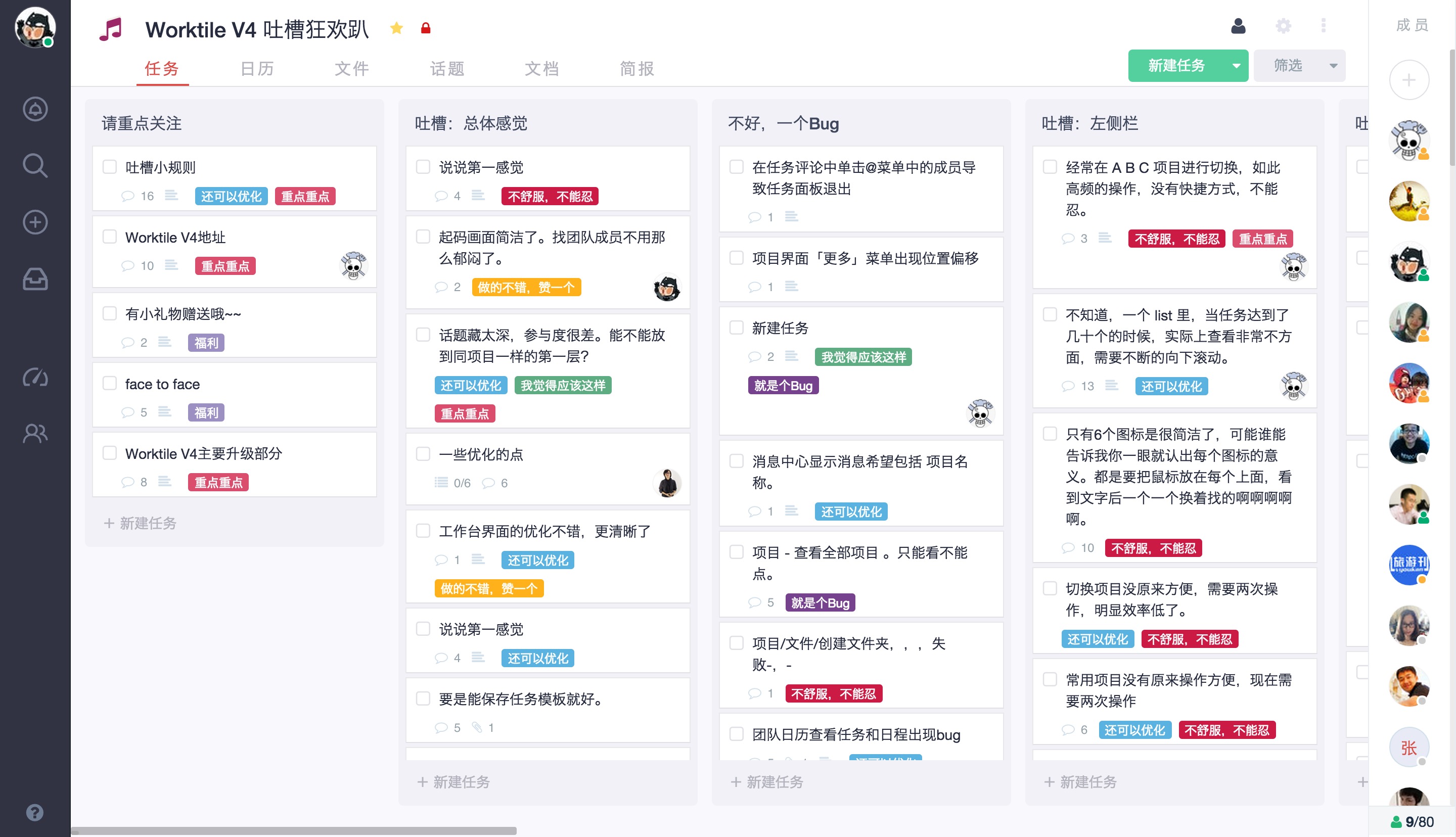Click the 筛选 filter button
The height and width of the screenshot is (837, 1456).
pos(1288,66)
